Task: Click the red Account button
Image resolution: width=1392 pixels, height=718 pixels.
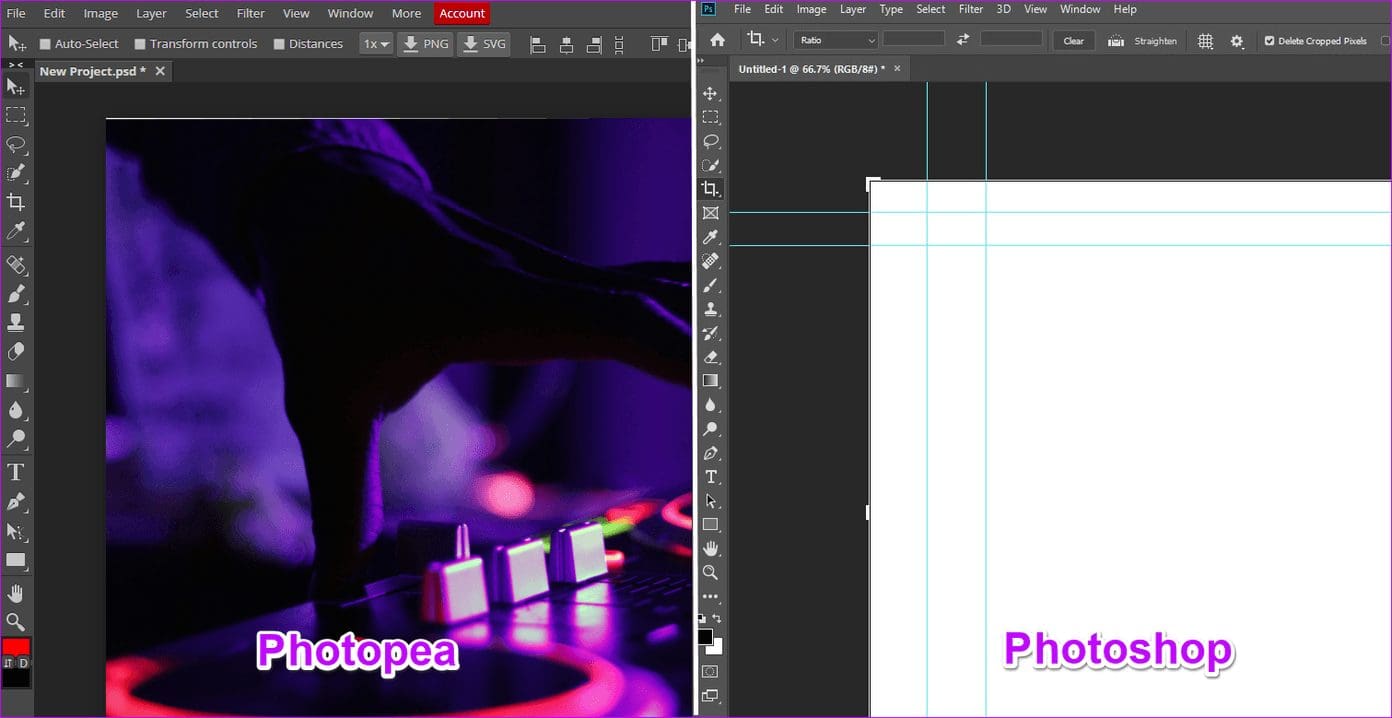Action: coord(462,13)
